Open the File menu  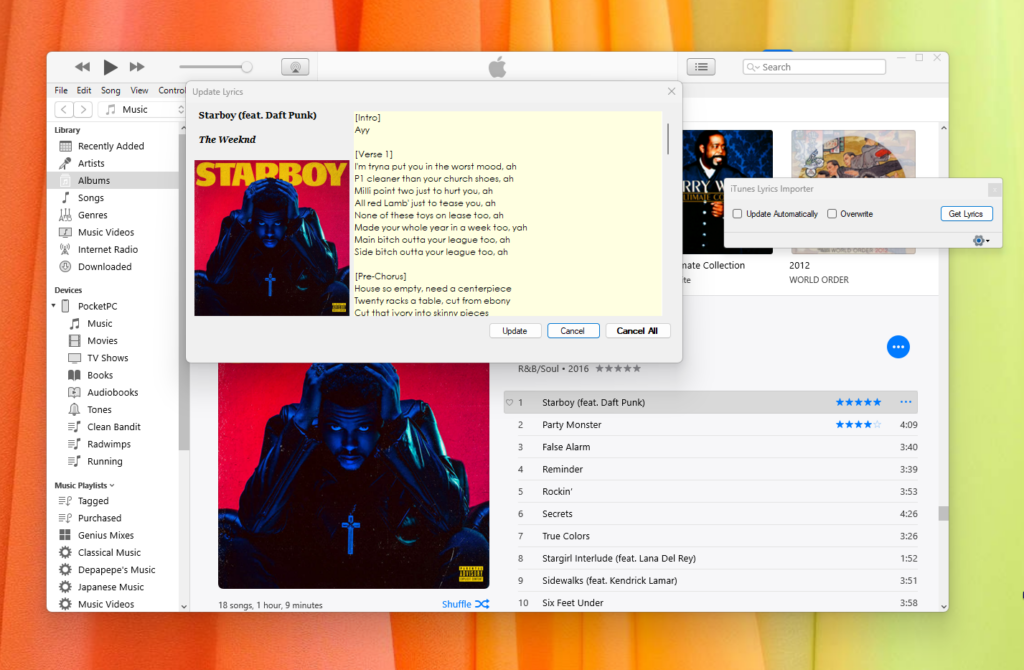pos(61,91)
